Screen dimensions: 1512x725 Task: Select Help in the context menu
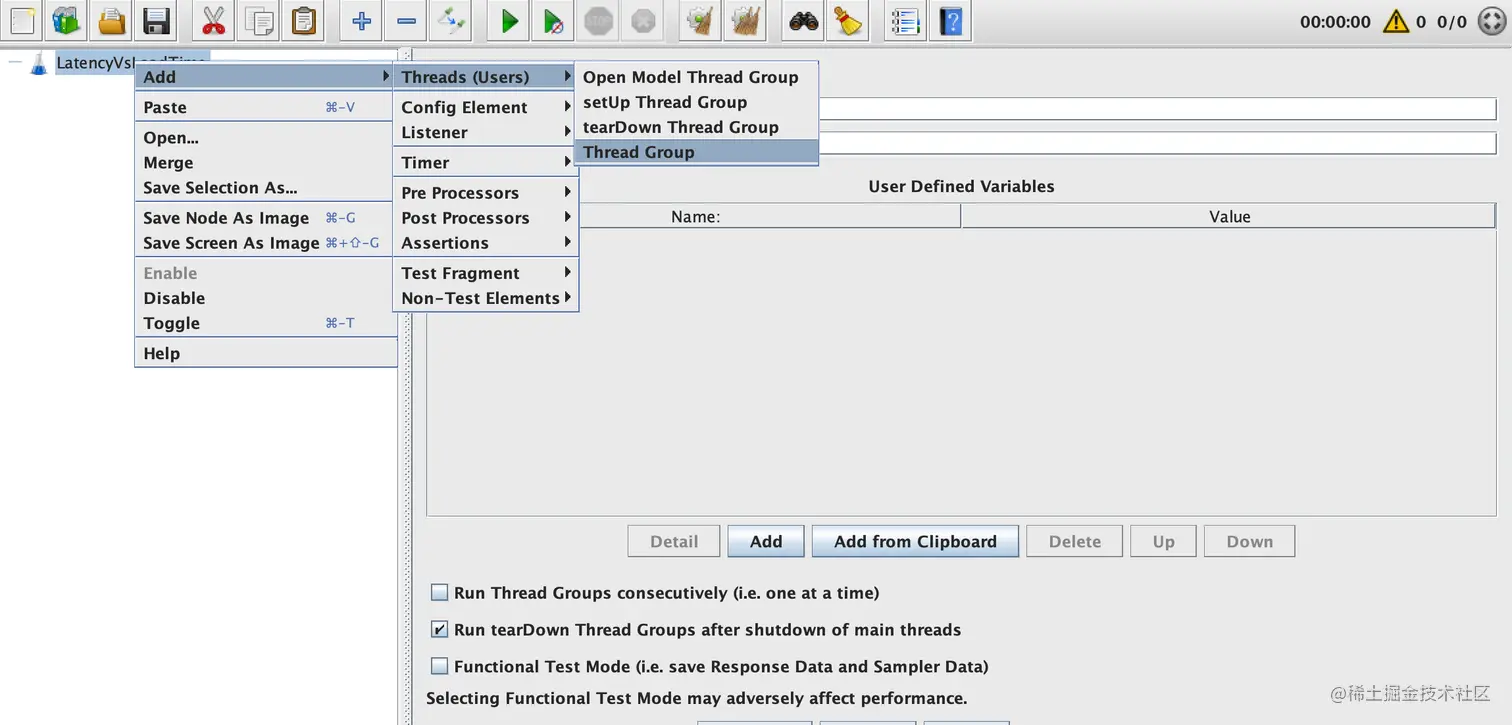click(264, 353)
